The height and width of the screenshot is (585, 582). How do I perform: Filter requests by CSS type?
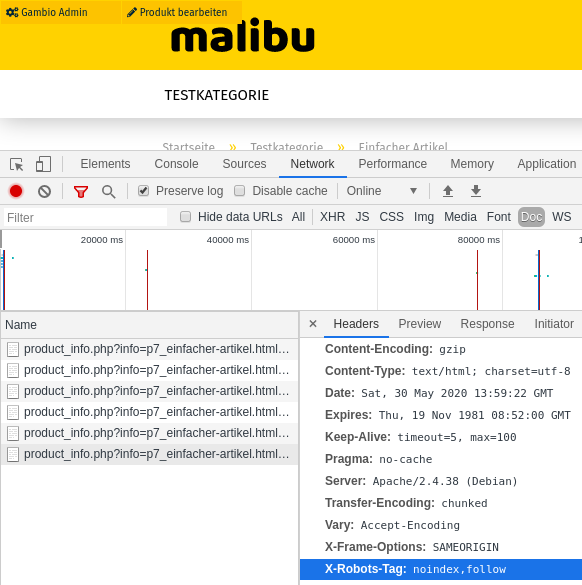point(391,217)
